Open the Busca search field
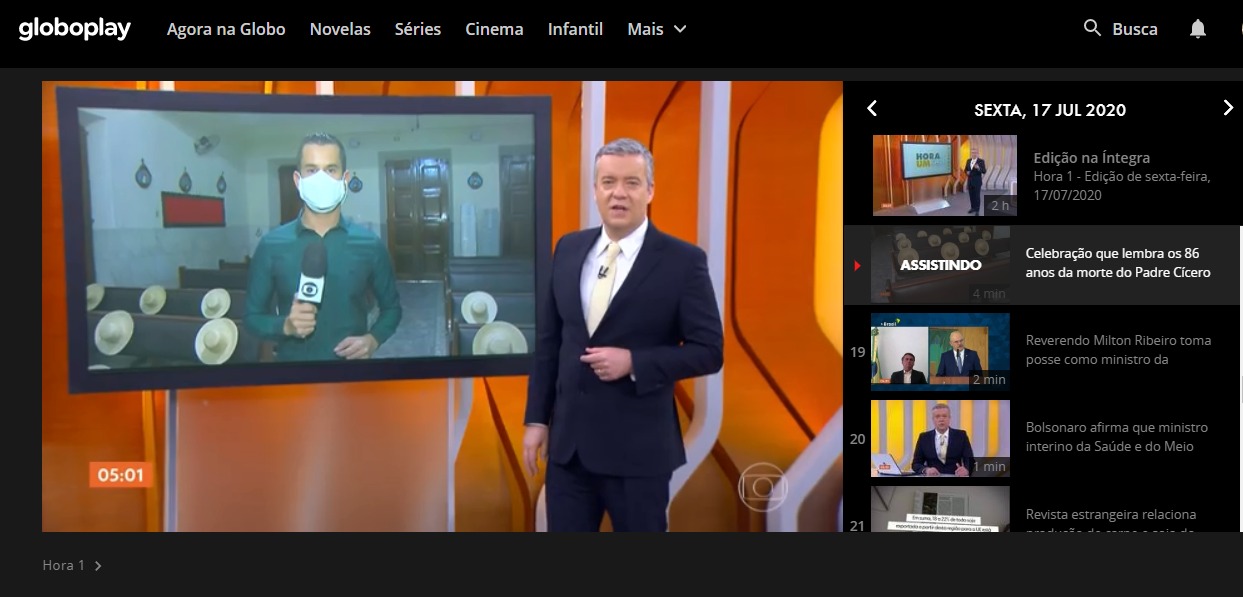This screenshot has height=597, width=1243. point(1135,29)
